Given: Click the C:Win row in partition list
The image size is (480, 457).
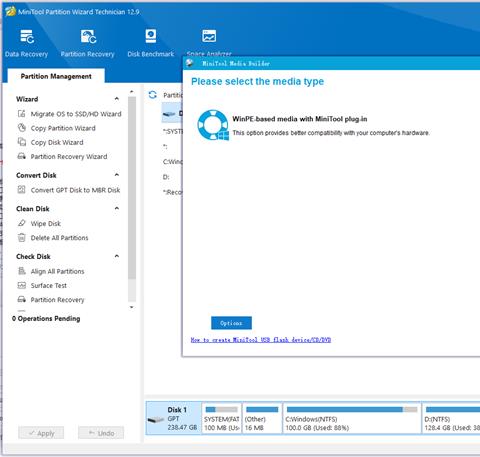Looking at the screenshot, I should tap(173, 162).
